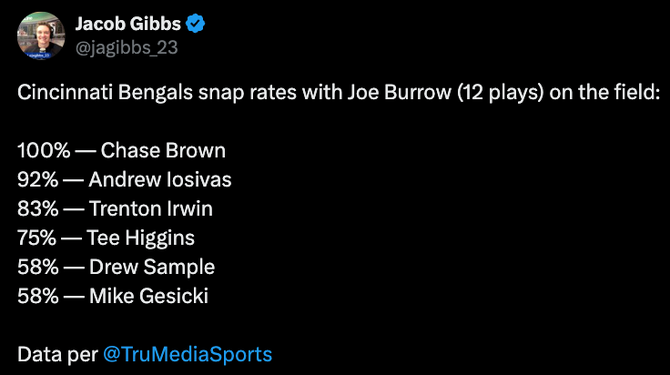The width and height of the screenshot is (670, 375).
Task: Click the 75% snap rate figure
Action: [x=37, y=237]
